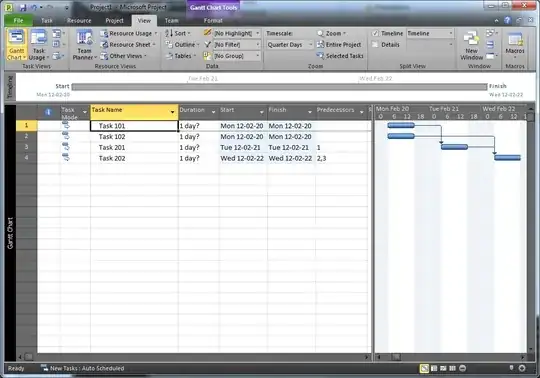Open the Macros button
Image resolution: width=540 pixels, height=378 pixels.
coord(515,45)
